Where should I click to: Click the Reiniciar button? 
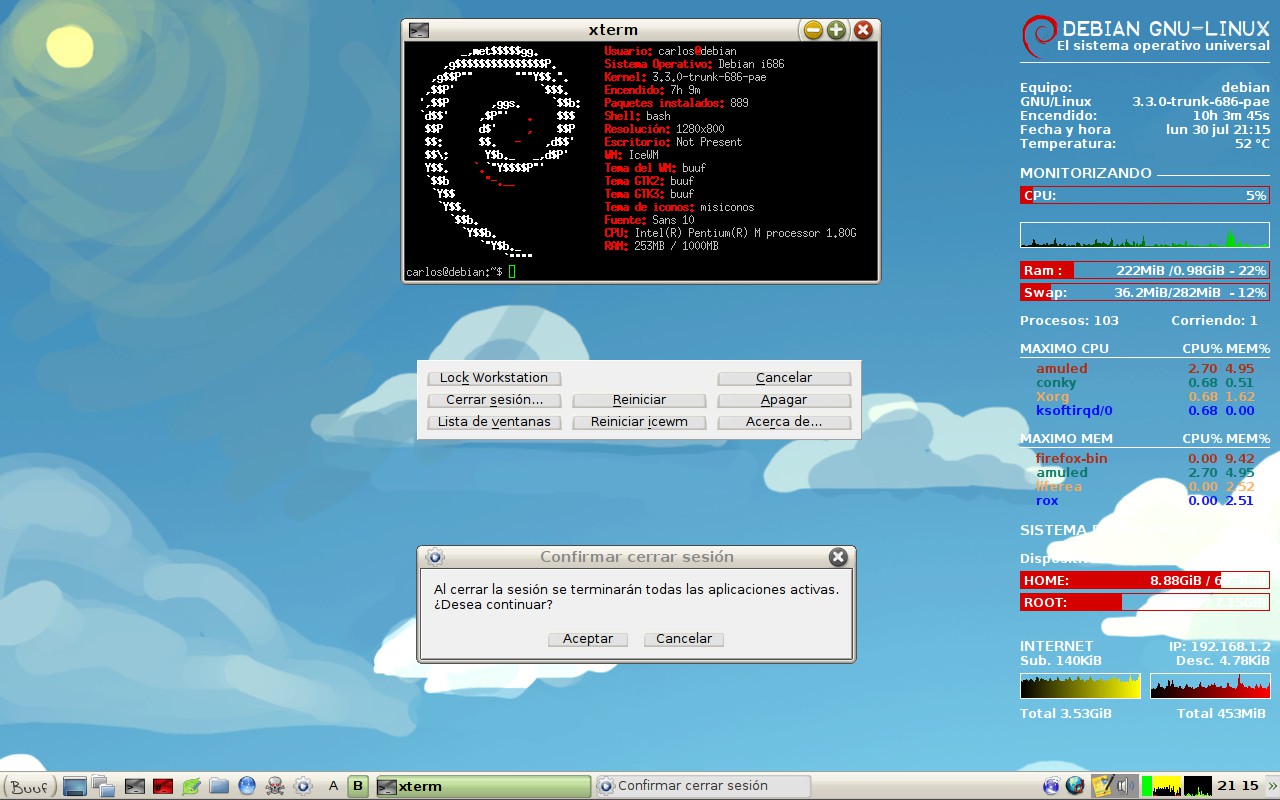640,400
